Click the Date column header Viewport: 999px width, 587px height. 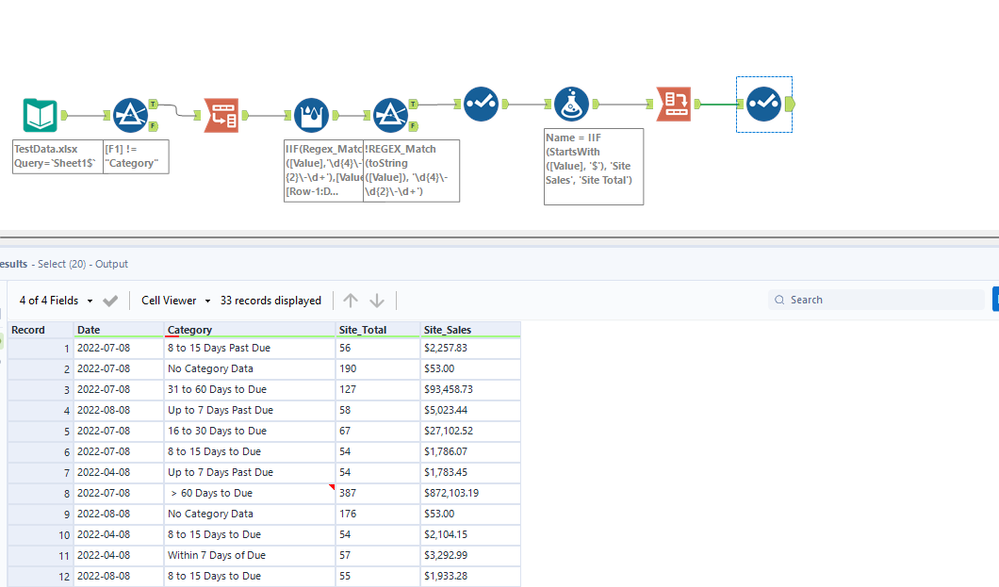coord(119,330)
